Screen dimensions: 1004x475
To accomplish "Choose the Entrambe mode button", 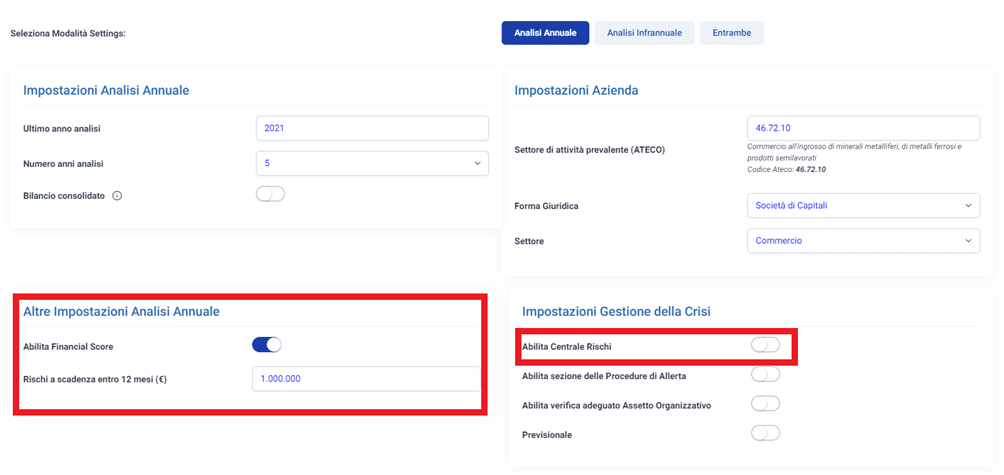I will (731, 33).
